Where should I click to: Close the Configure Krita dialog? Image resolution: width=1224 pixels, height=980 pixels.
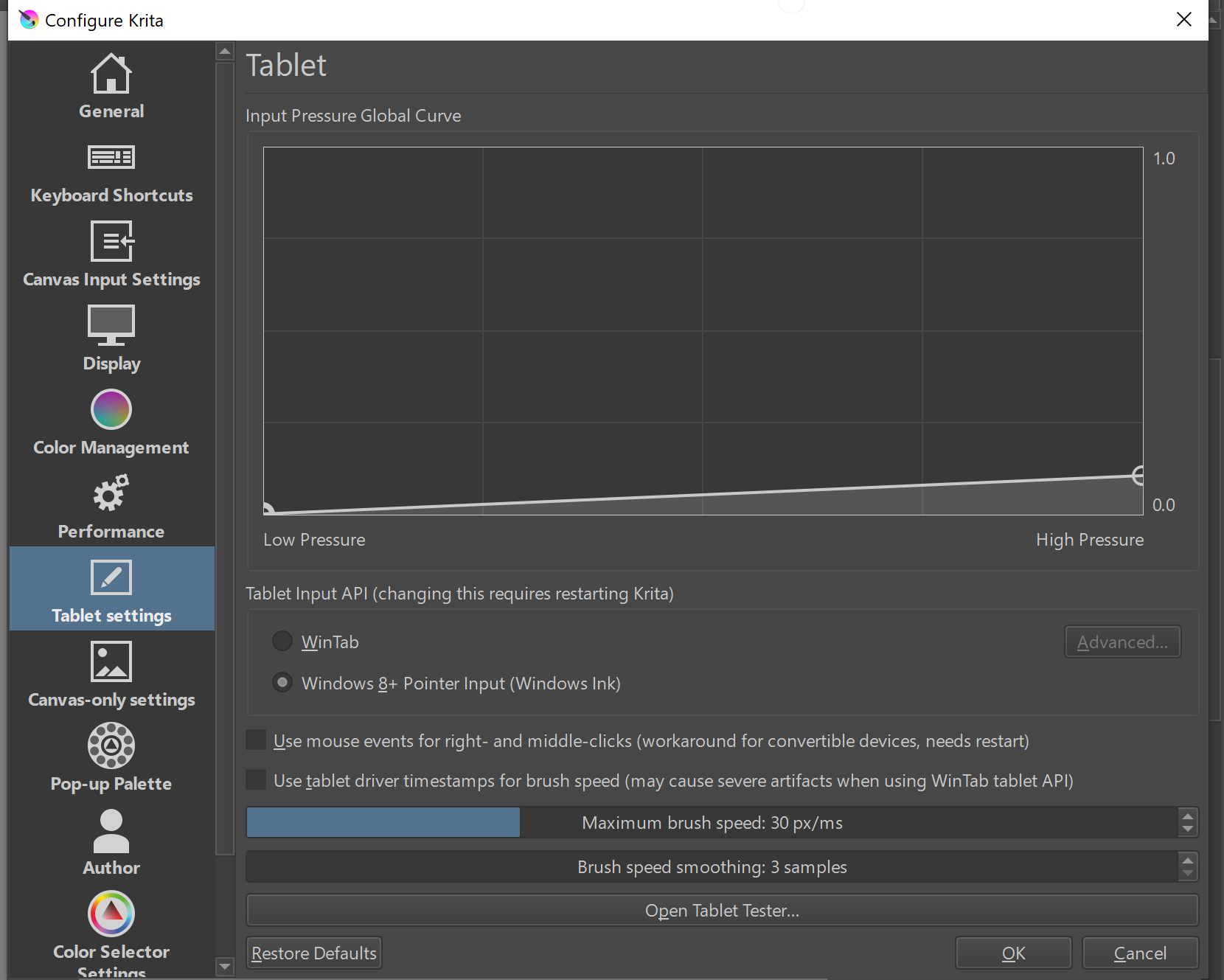[1184, 20]
